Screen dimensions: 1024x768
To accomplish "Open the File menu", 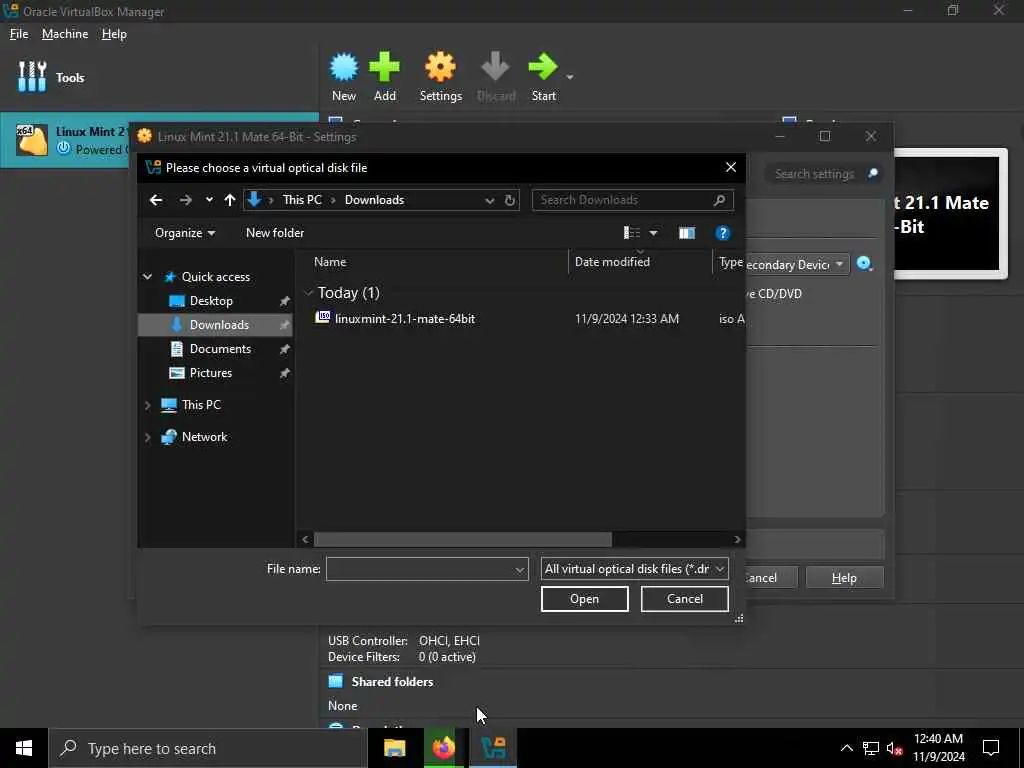I will pyautogui.click(x=19, y=34).
